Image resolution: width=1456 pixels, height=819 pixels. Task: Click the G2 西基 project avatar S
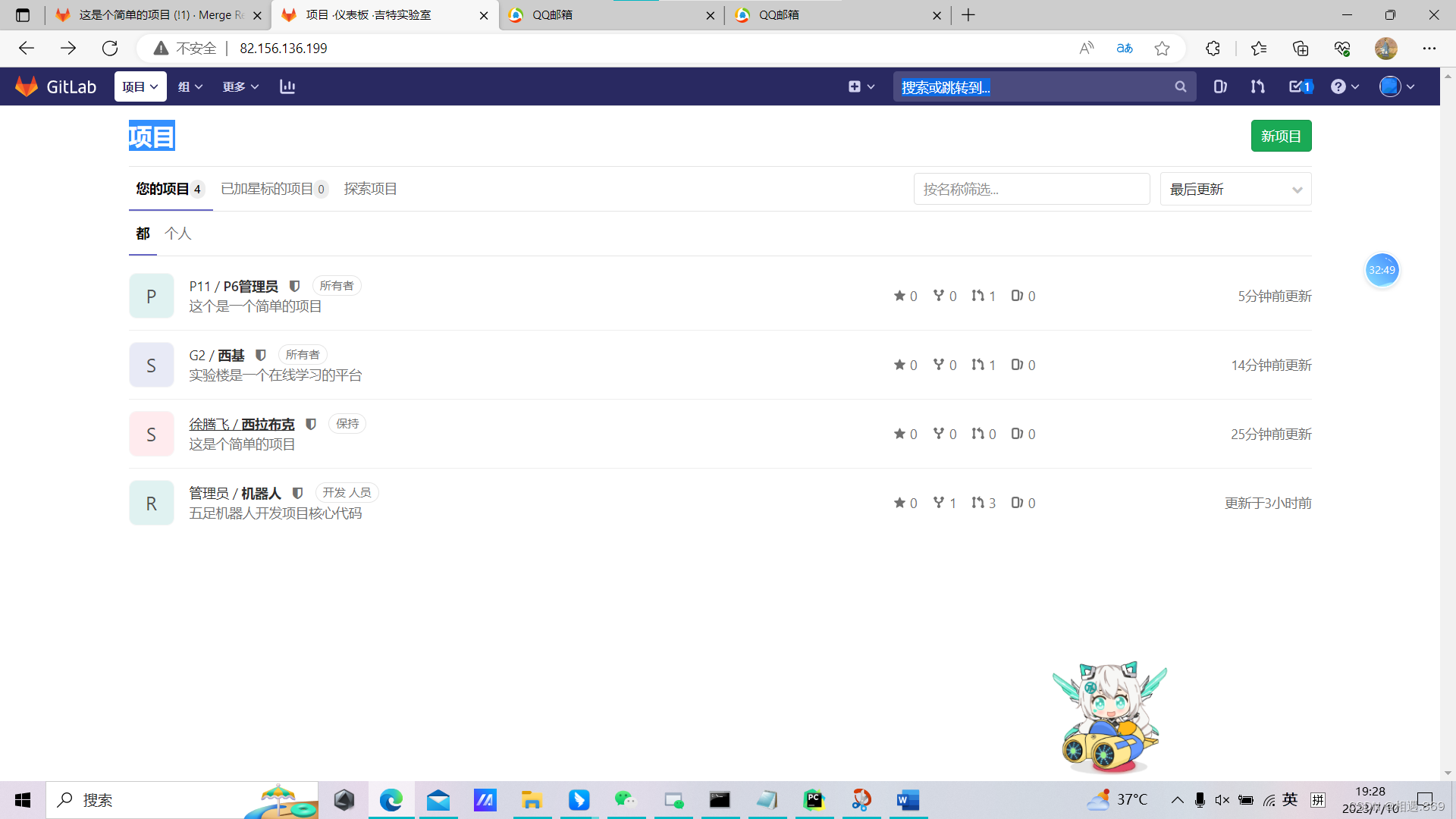click(x=152, y=366)
